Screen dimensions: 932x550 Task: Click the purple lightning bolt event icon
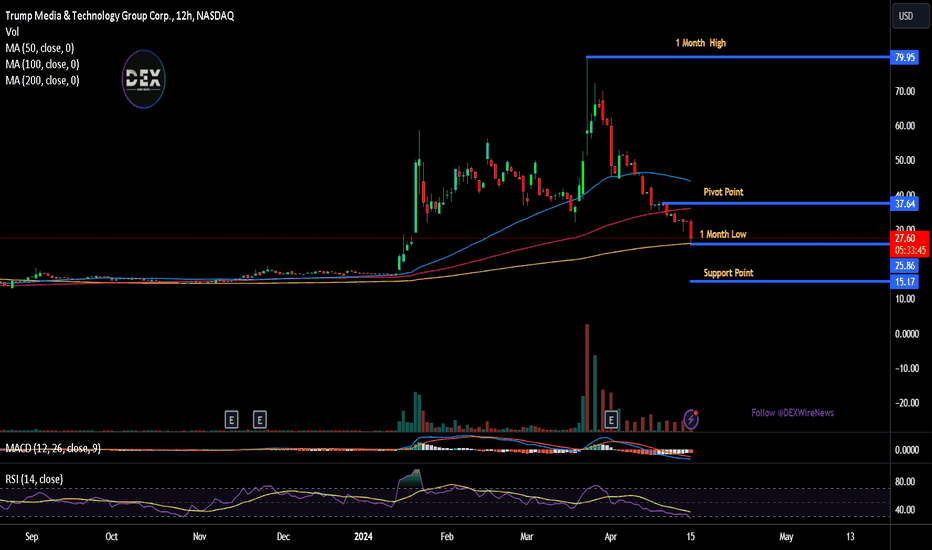click(691, 419)
